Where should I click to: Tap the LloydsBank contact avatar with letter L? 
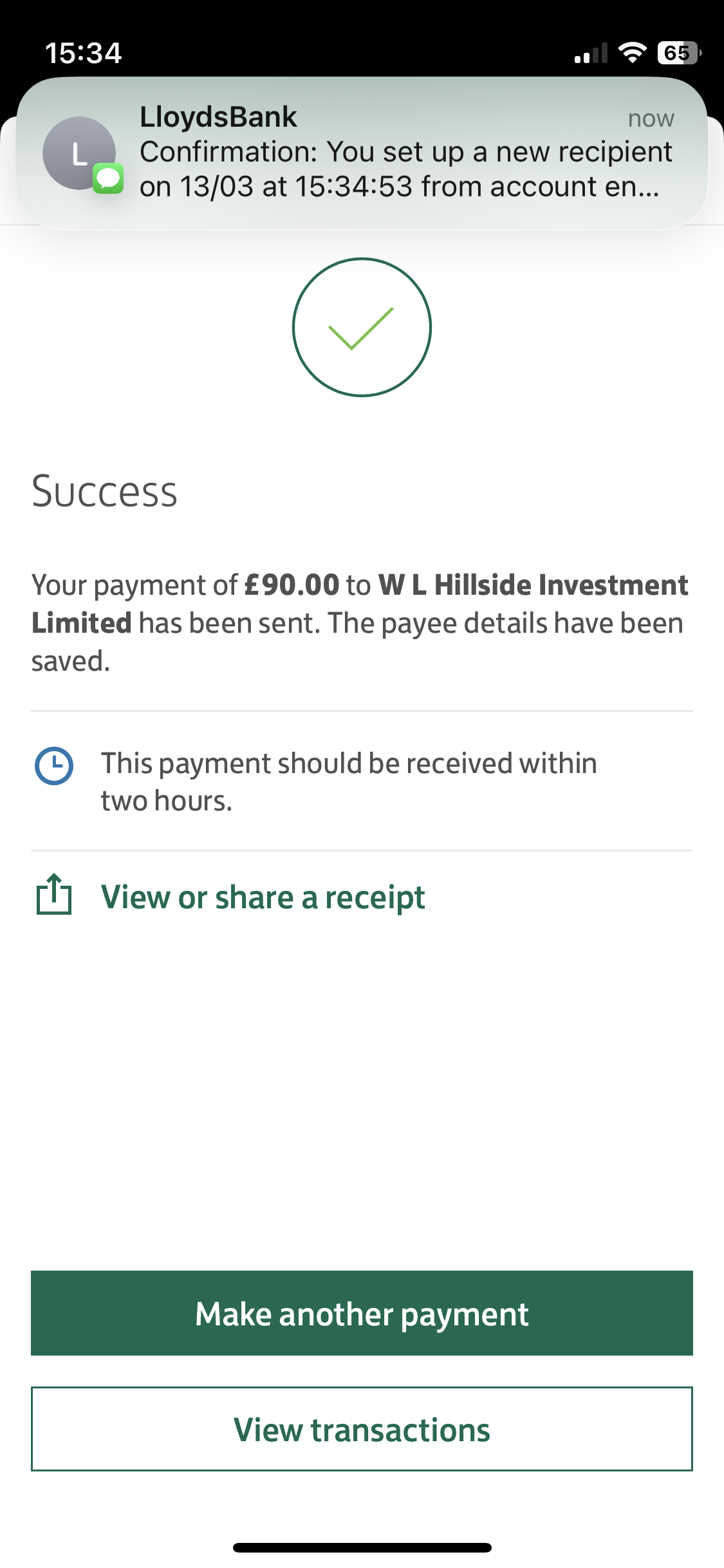pos(79,153)
